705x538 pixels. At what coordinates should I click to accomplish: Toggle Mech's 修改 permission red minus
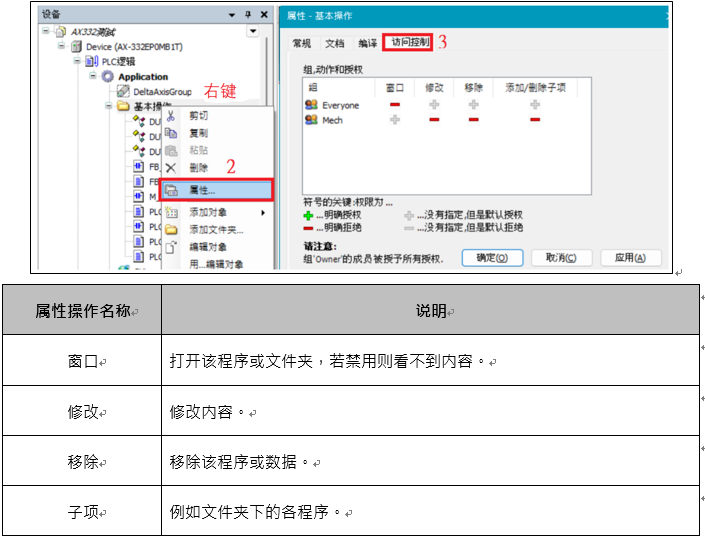[435, 120]
